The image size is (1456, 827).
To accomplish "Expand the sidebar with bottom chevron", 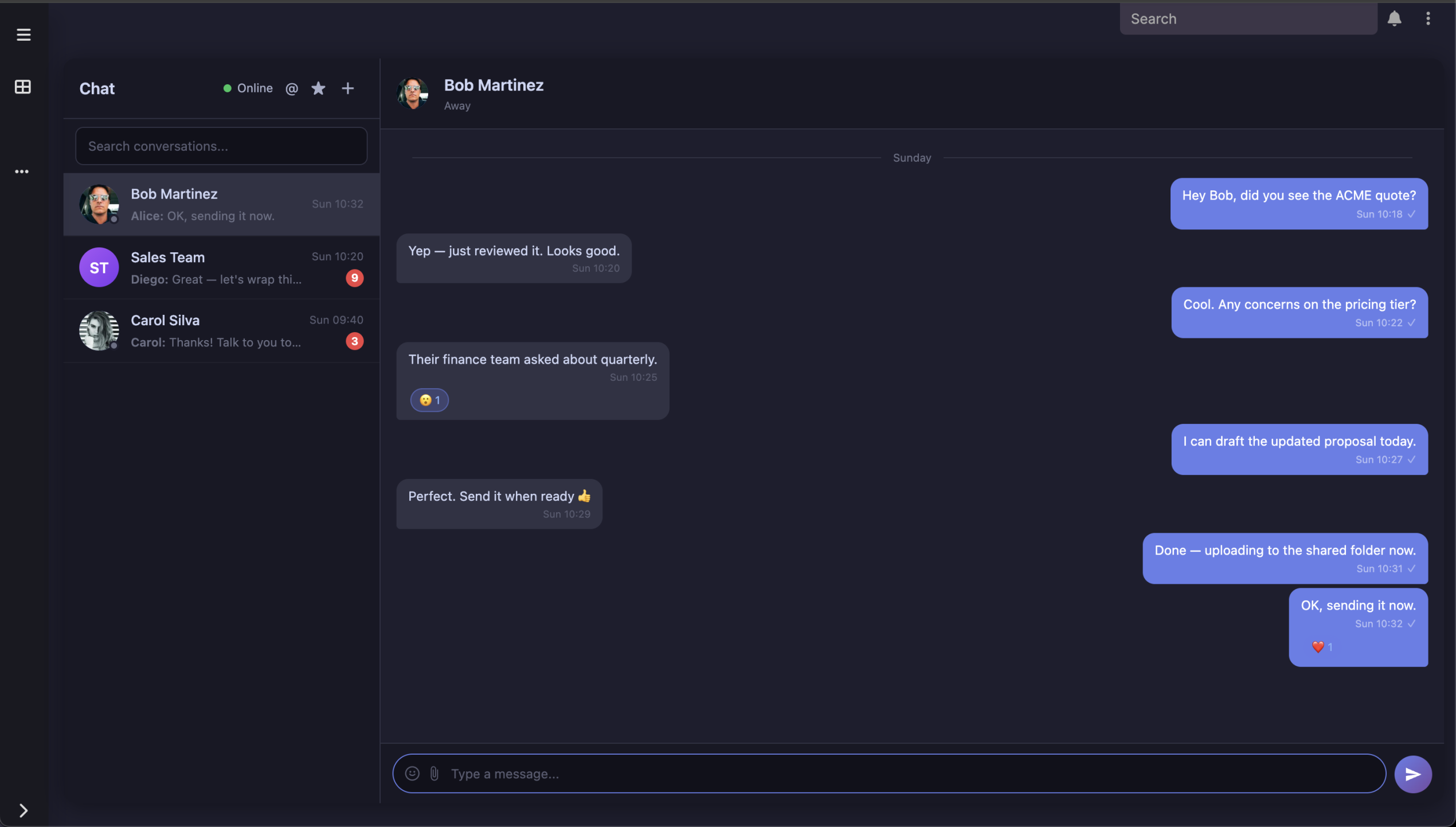I will click(x=24, y=810).
